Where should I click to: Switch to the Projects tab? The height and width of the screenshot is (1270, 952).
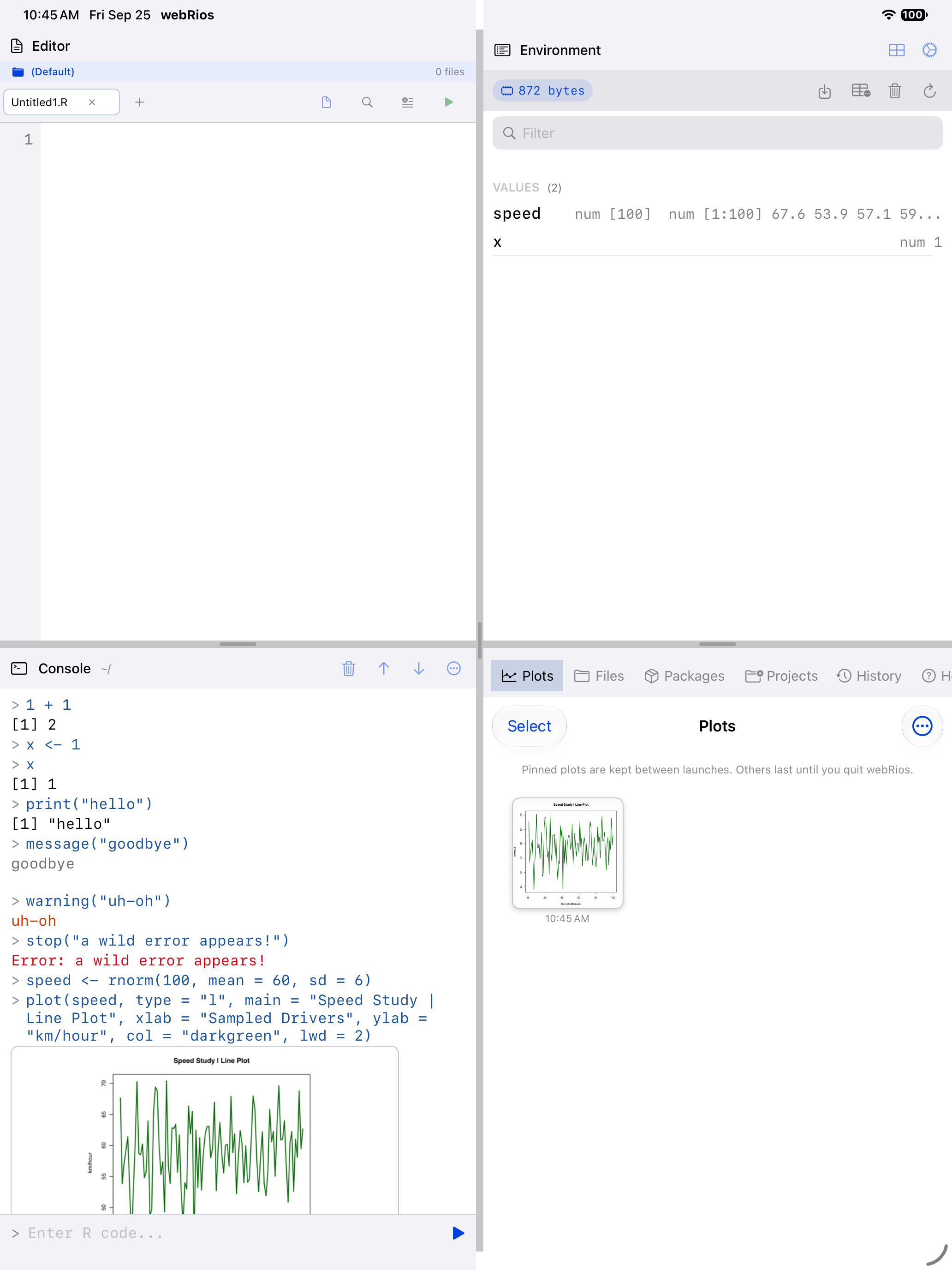tap(781, 676)
